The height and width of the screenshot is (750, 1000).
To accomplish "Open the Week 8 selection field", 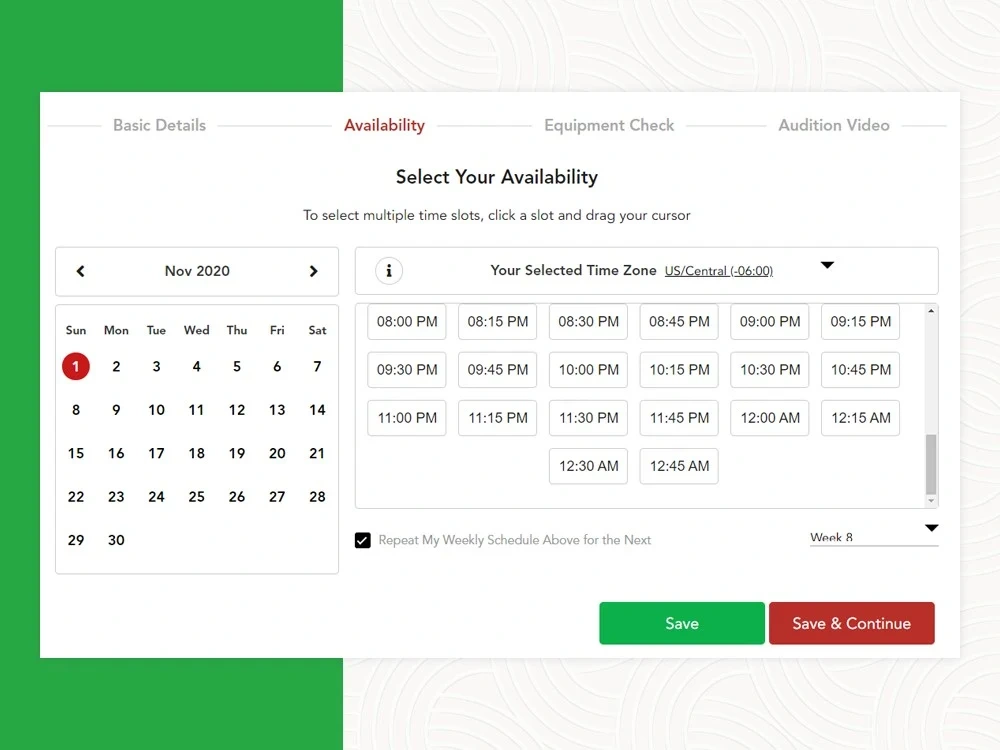I will [x=862, y=535].
